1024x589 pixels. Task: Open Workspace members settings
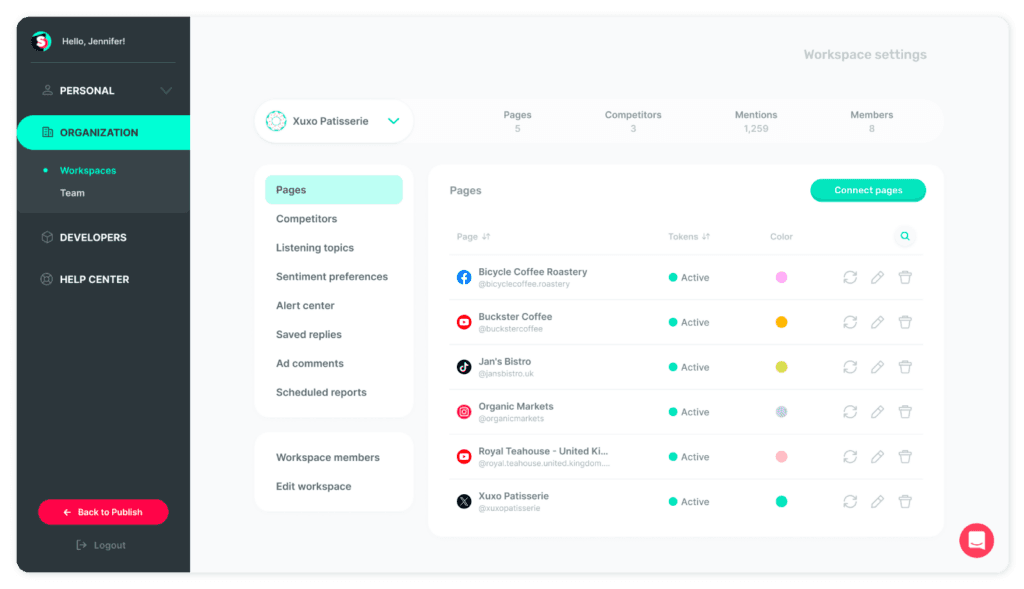(328, 458)
